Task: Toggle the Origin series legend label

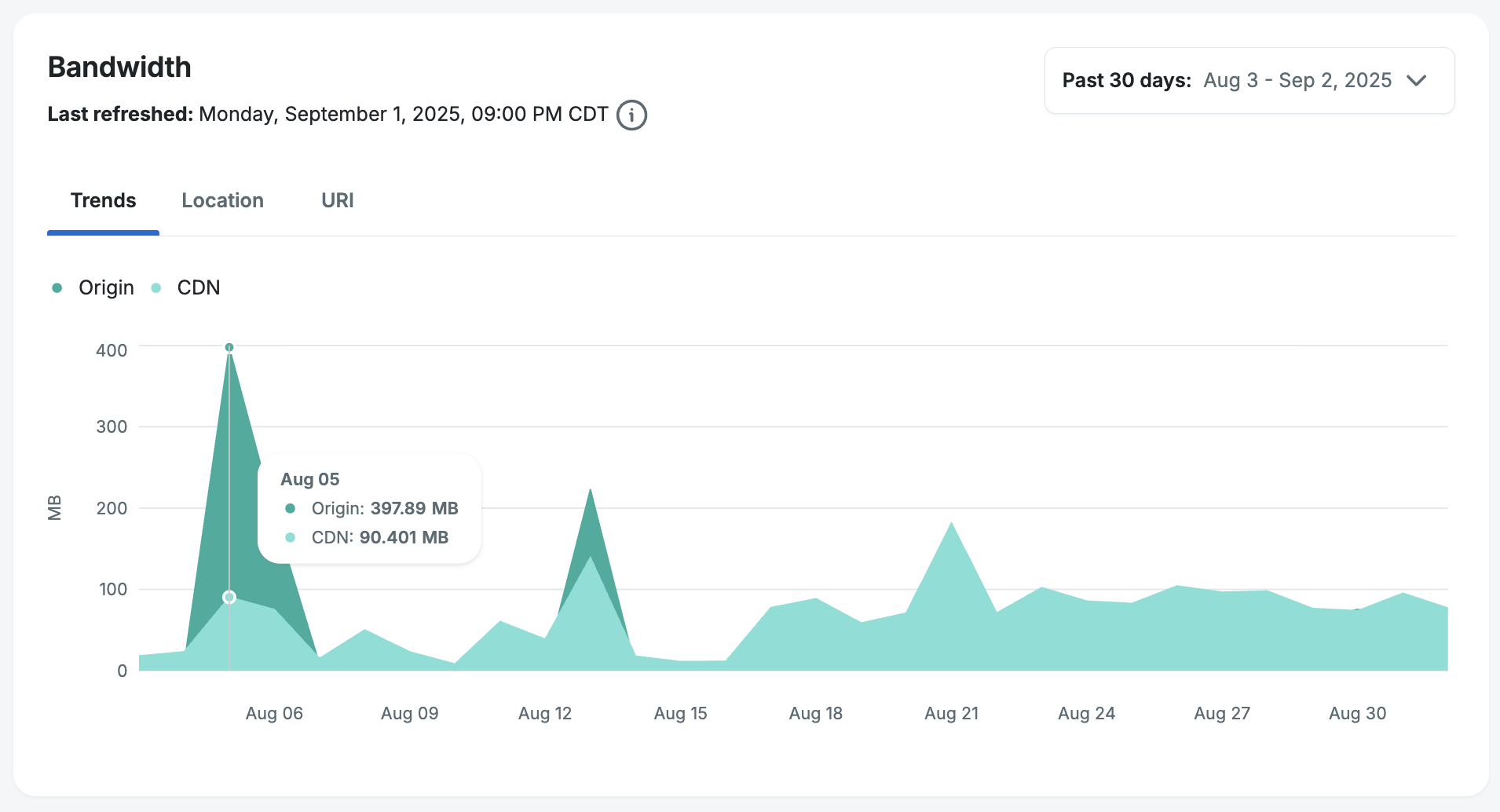Action: click(x=106, y=288)
